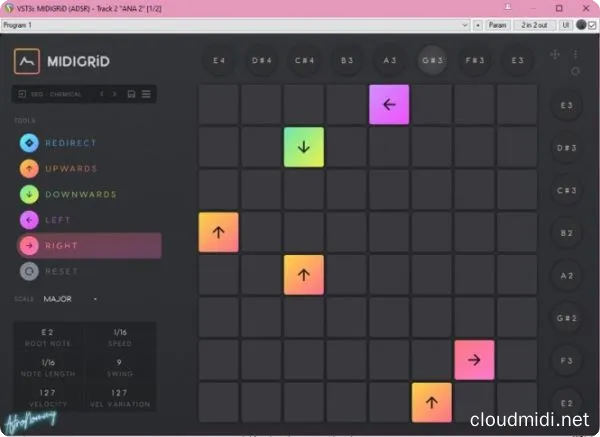Click the pink right-arrow grid cell
Image resolution: width=600 pixels, height=437 pixels.
pos(474,360)
